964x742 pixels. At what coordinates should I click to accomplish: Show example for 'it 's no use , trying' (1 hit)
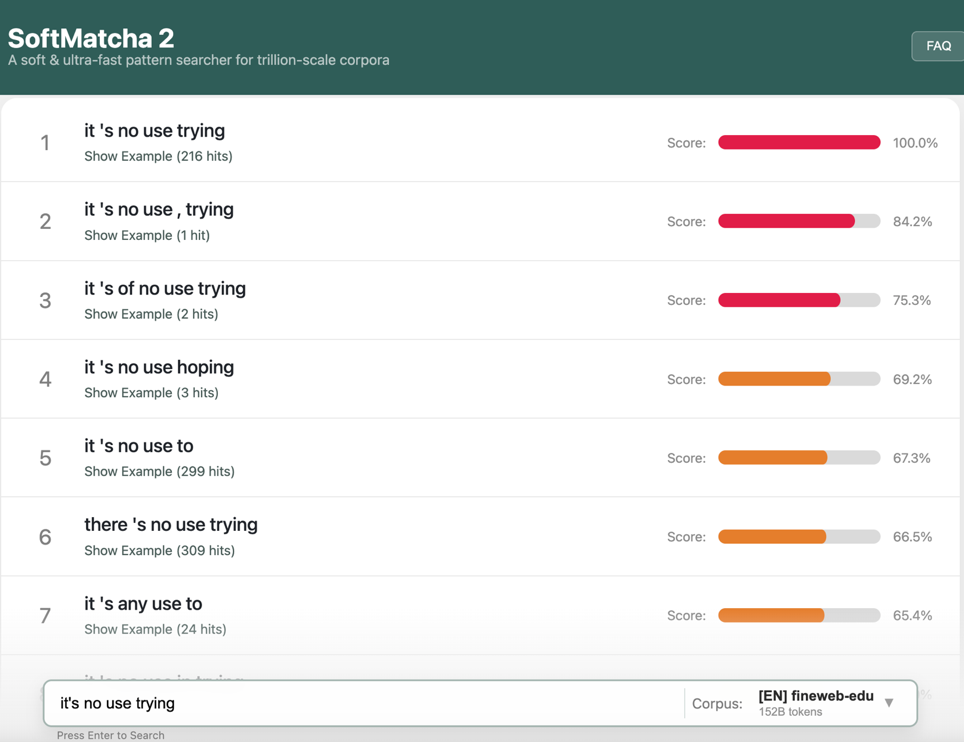[x=147, y=235]
